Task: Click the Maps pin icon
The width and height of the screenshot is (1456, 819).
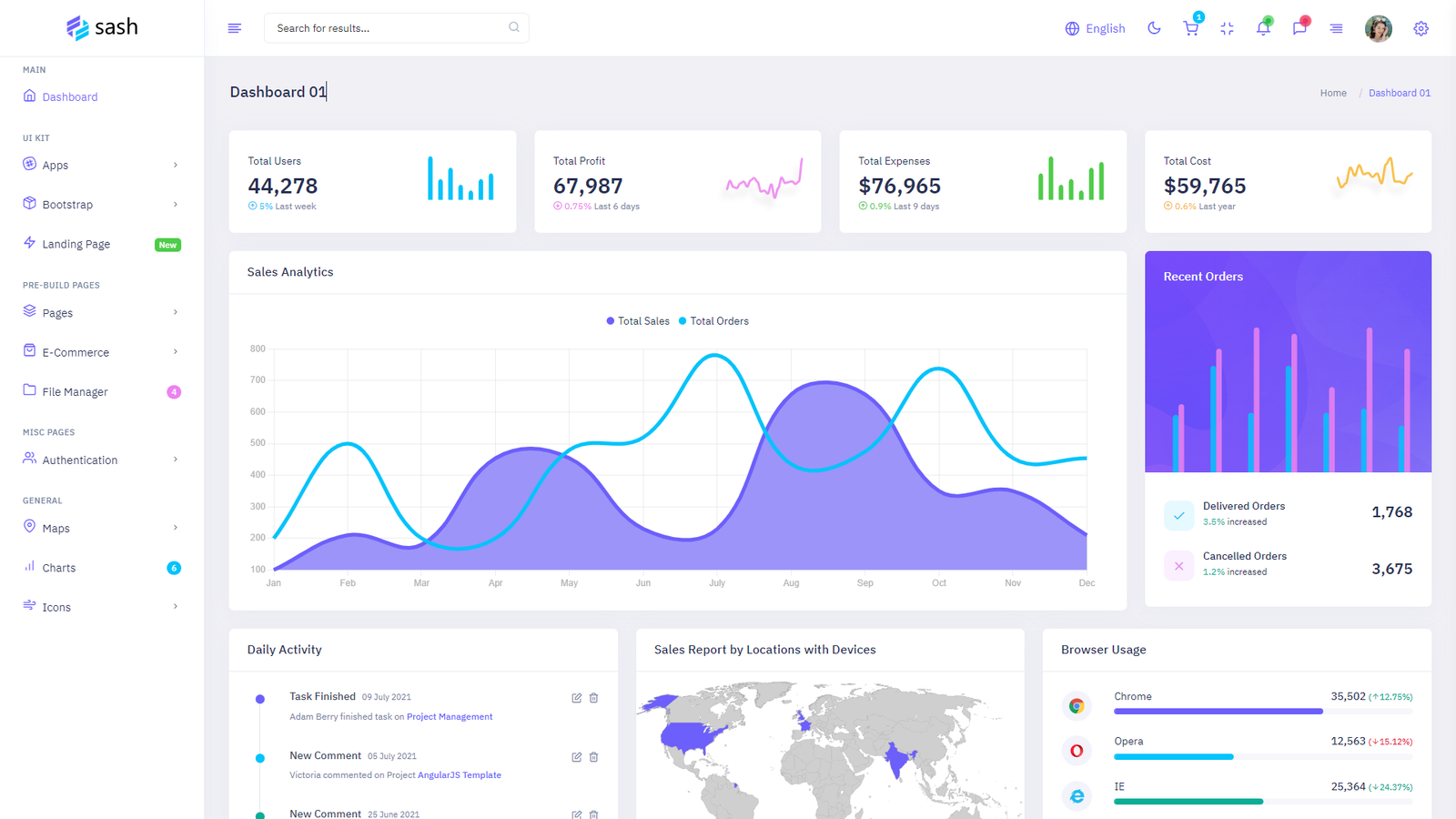Action: (x=29, y=526)
